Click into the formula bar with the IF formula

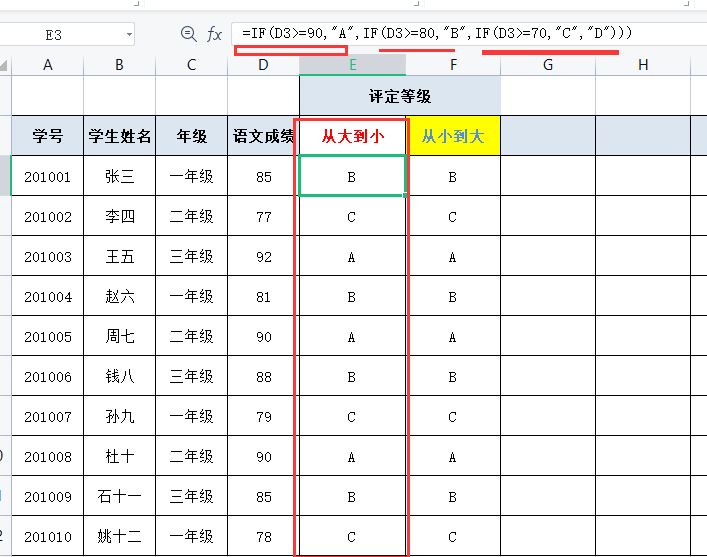click(x=469, y=33)
